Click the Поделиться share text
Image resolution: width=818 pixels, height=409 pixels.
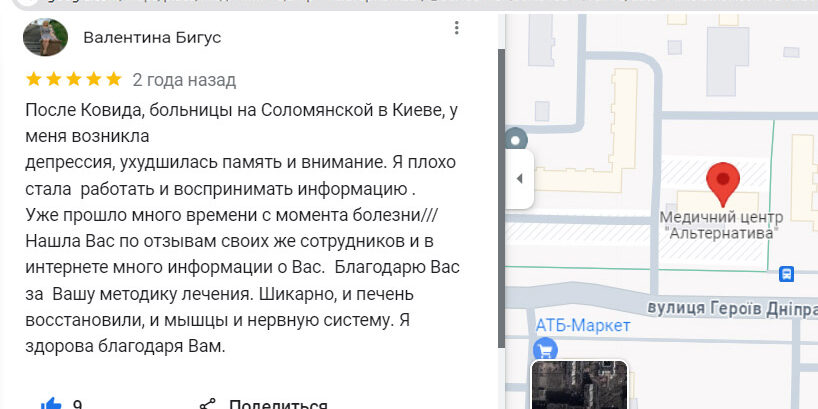click(278, 404)
